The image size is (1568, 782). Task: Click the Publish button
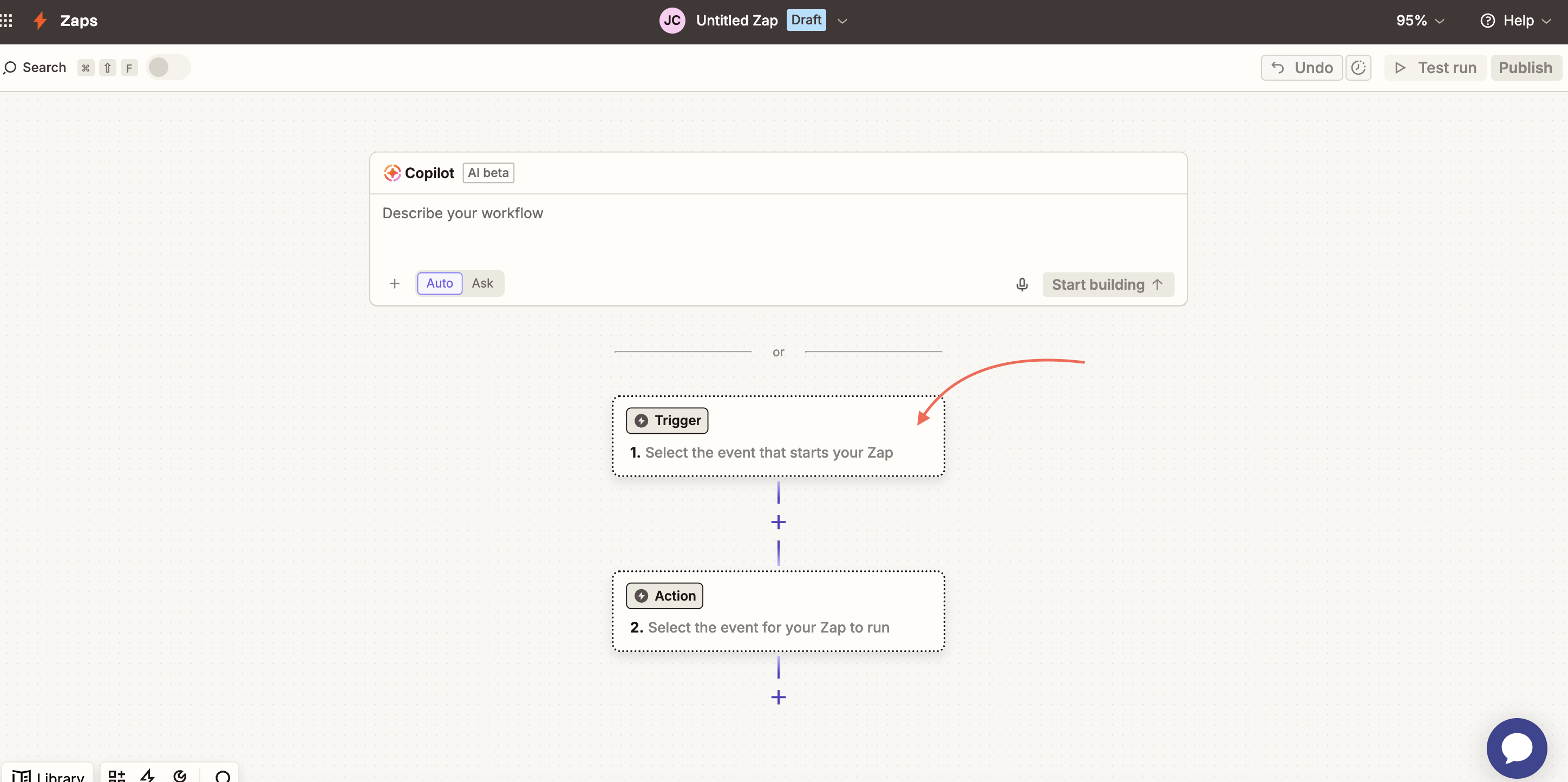pyautogui.click(x=1525, y=68)
